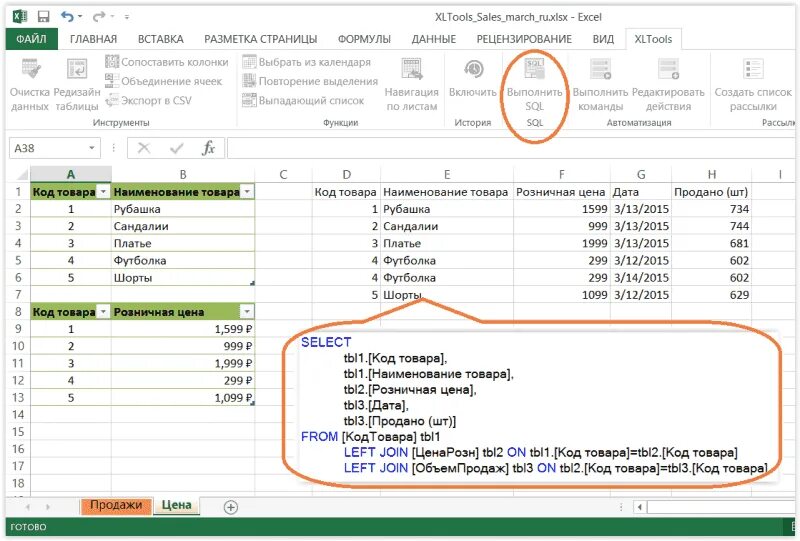
Task: Click cell B4 containing Платье
Action: pyautogui.click(x=183, y=243)
